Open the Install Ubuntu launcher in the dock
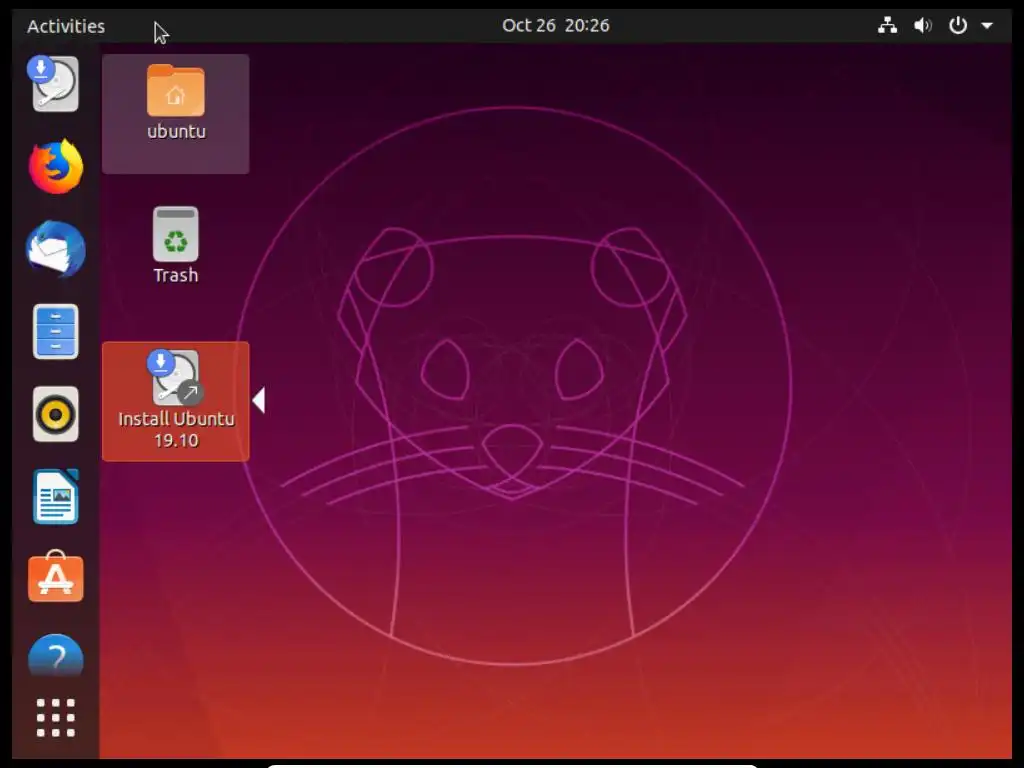Viewport: 1024px width, 768px height. click(x=55, y=84)
